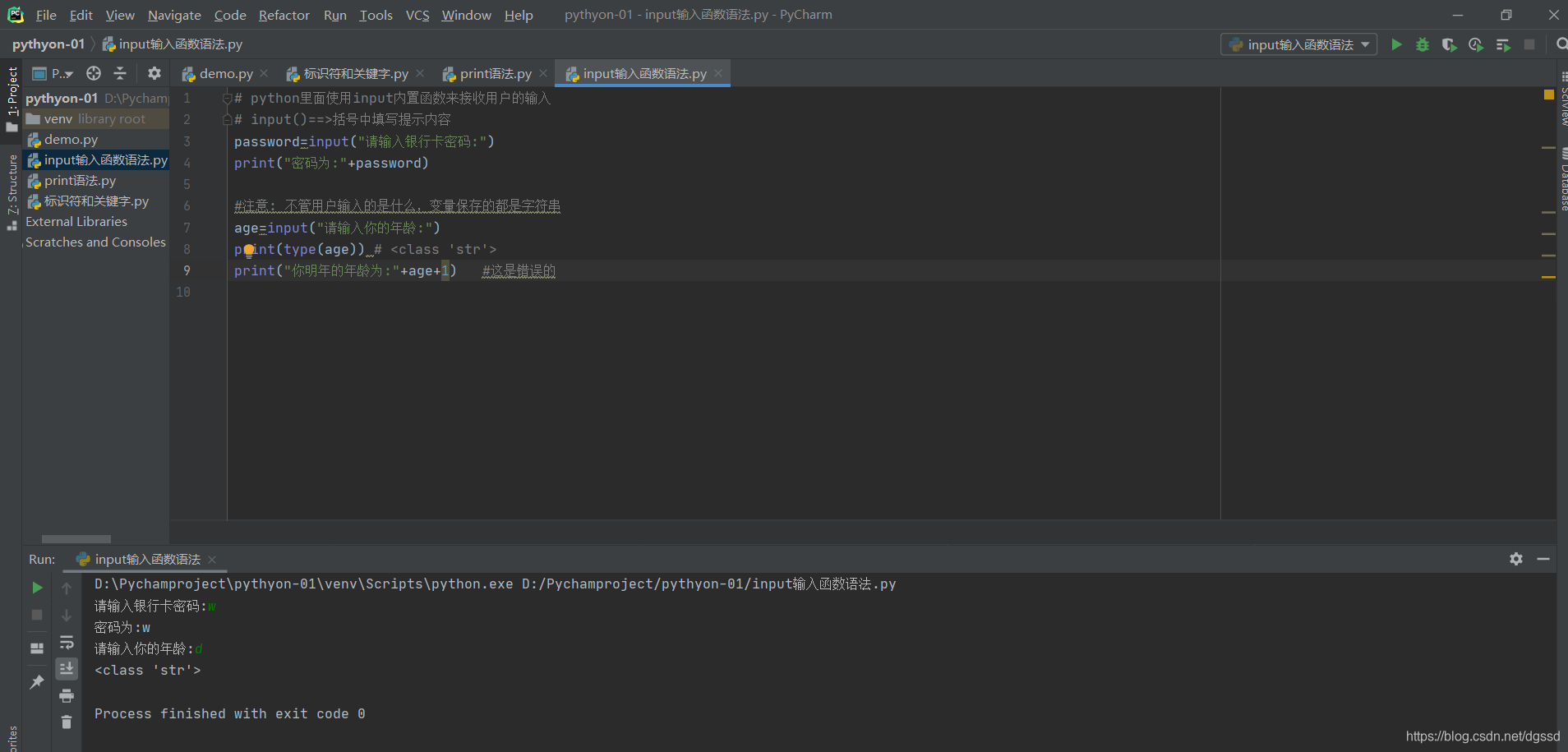Run the script with the toolbar play icon
The width and height of the screenshot is (1568, 752).
[x=1396, y=44]
